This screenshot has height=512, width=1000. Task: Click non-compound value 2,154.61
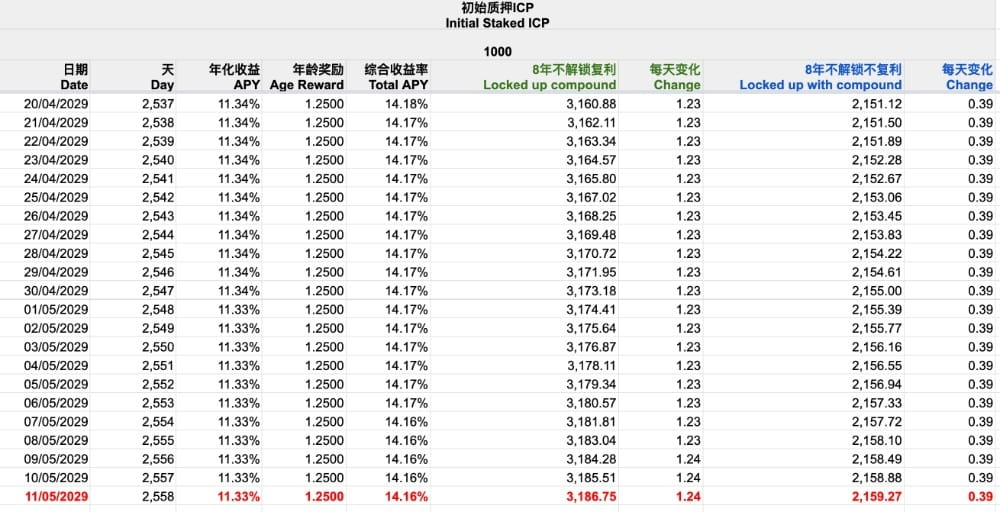[878, 272]
